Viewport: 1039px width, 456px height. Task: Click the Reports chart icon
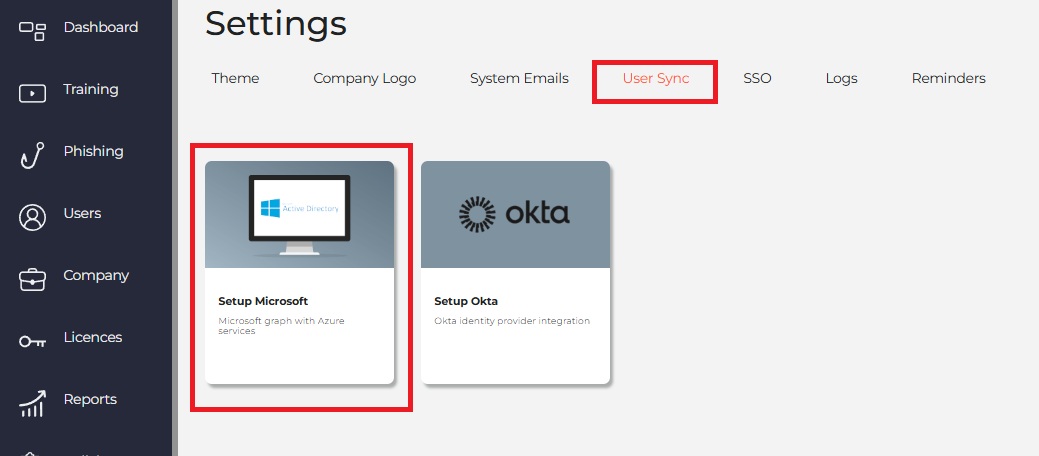pyautogui.click(x=32, y=403)
